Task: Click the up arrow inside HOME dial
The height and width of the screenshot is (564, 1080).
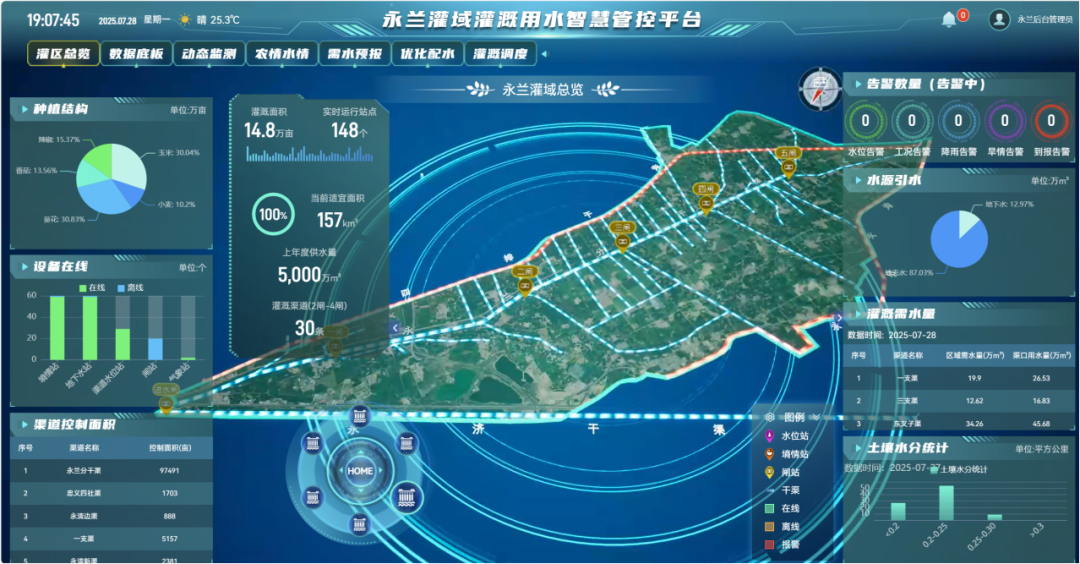Action: (360, 450)
